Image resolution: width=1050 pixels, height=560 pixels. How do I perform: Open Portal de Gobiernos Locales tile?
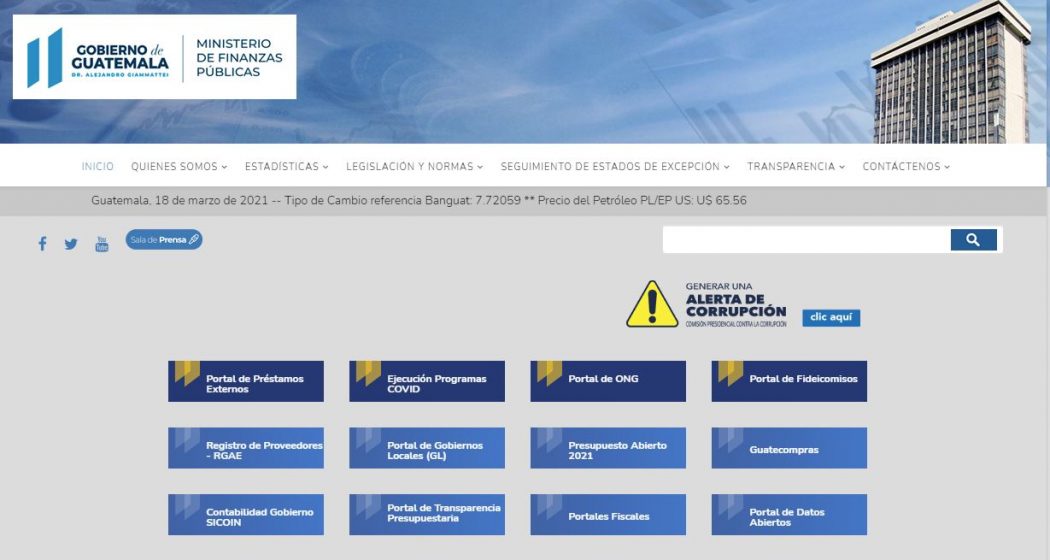(427, 448)
